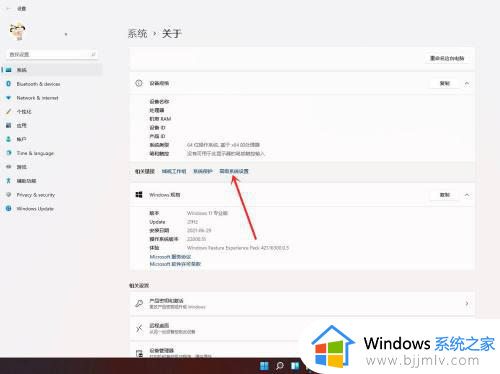Click the Network wifi icon in the sidebar
This screenshot has width=500, height=374.
point(9,98)
